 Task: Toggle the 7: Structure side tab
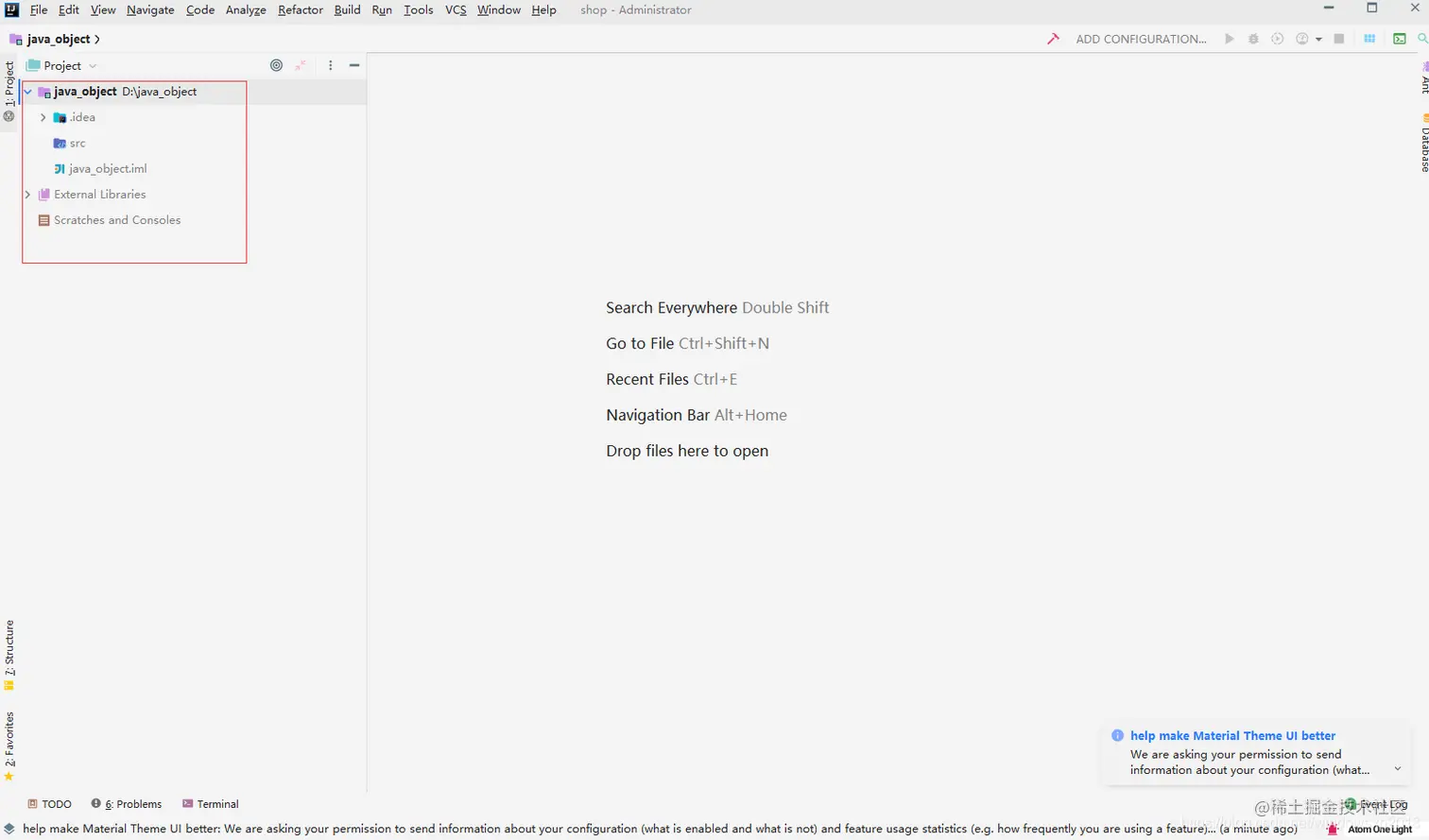9,654
